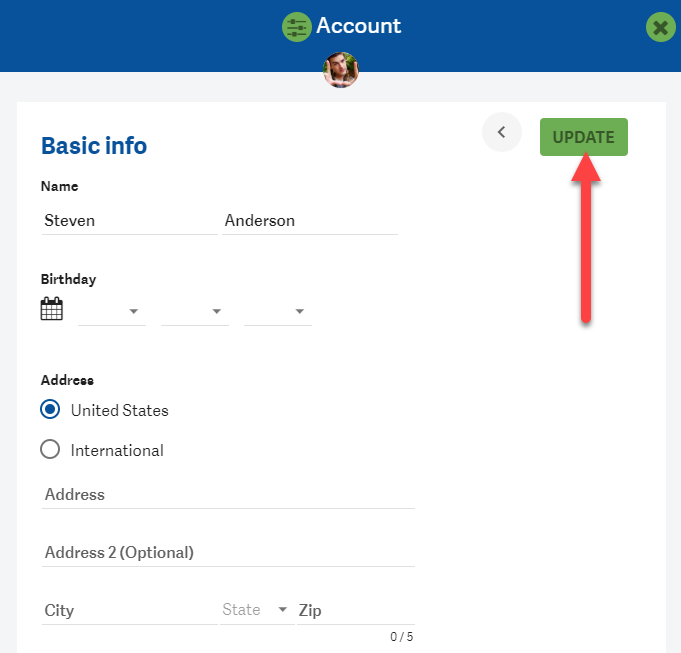
Task: Click the Basic info heading
Action: click(94, 145)
